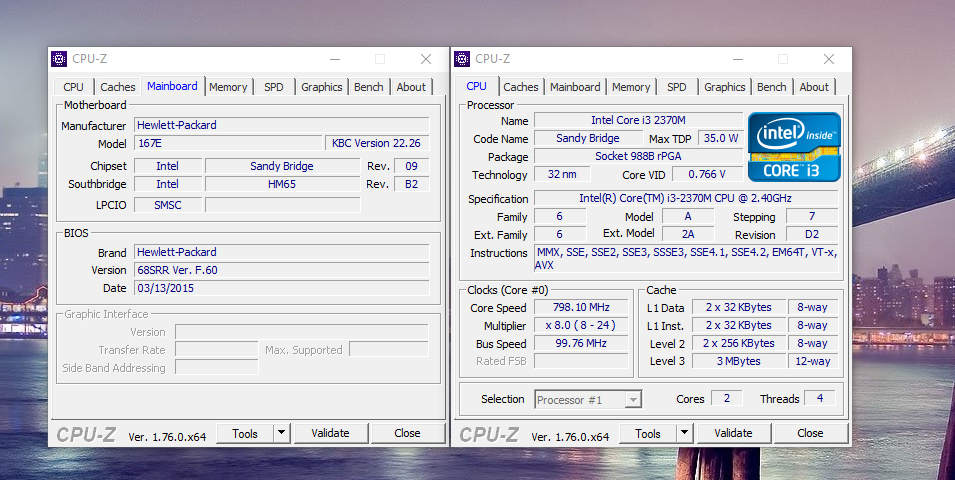955x480 pixels.
Task: Open the About tab in left window
Action: pos(411,87)
